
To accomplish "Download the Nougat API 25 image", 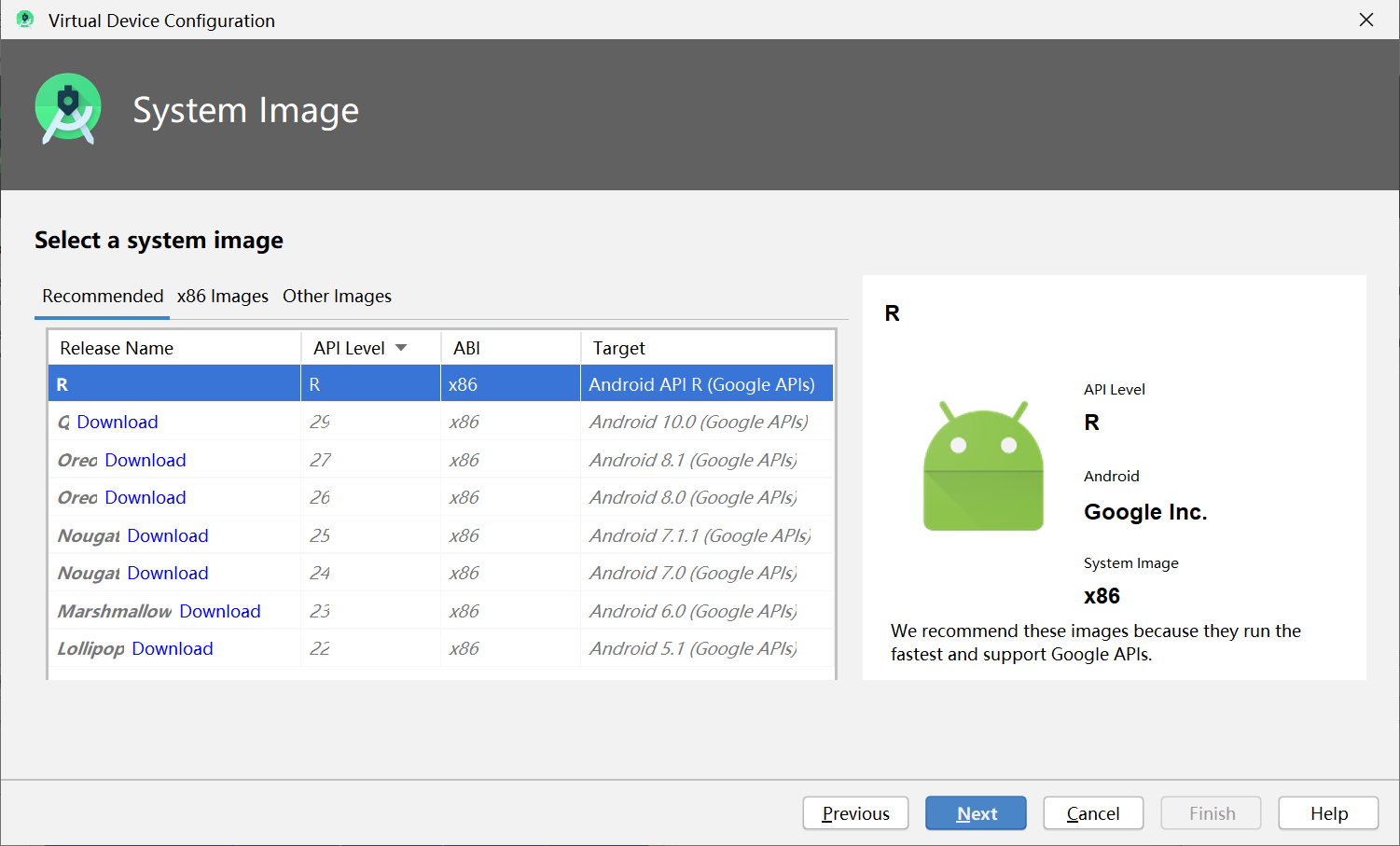I will [x=168, y=535].
